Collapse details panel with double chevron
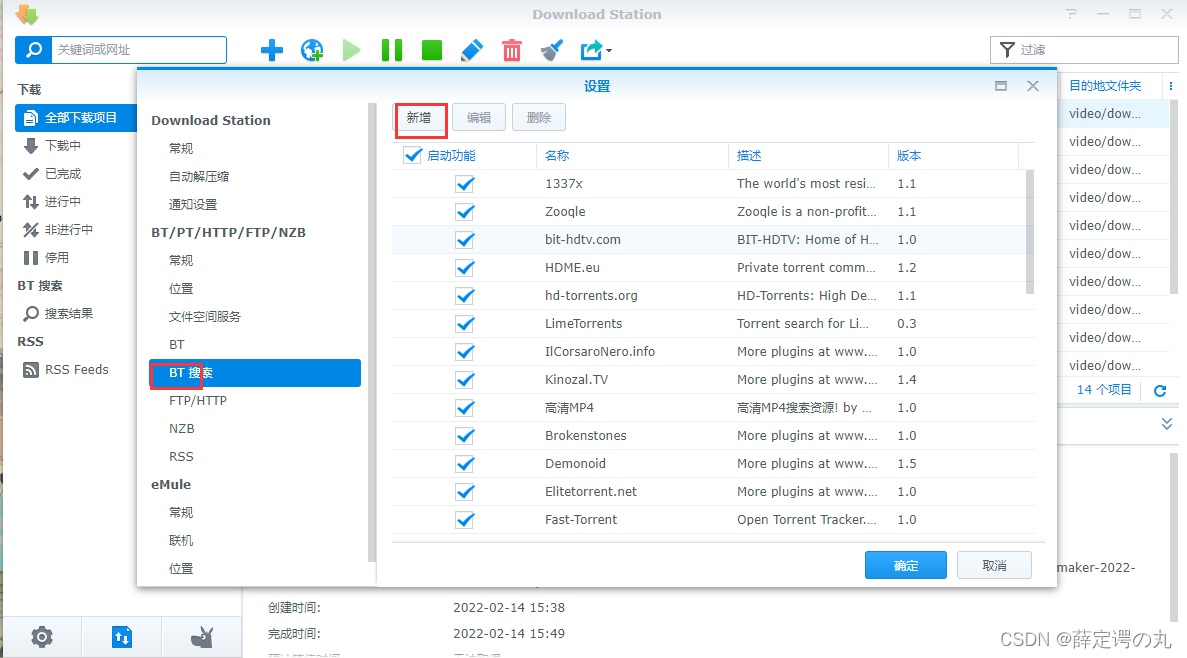 point(1167,424)
